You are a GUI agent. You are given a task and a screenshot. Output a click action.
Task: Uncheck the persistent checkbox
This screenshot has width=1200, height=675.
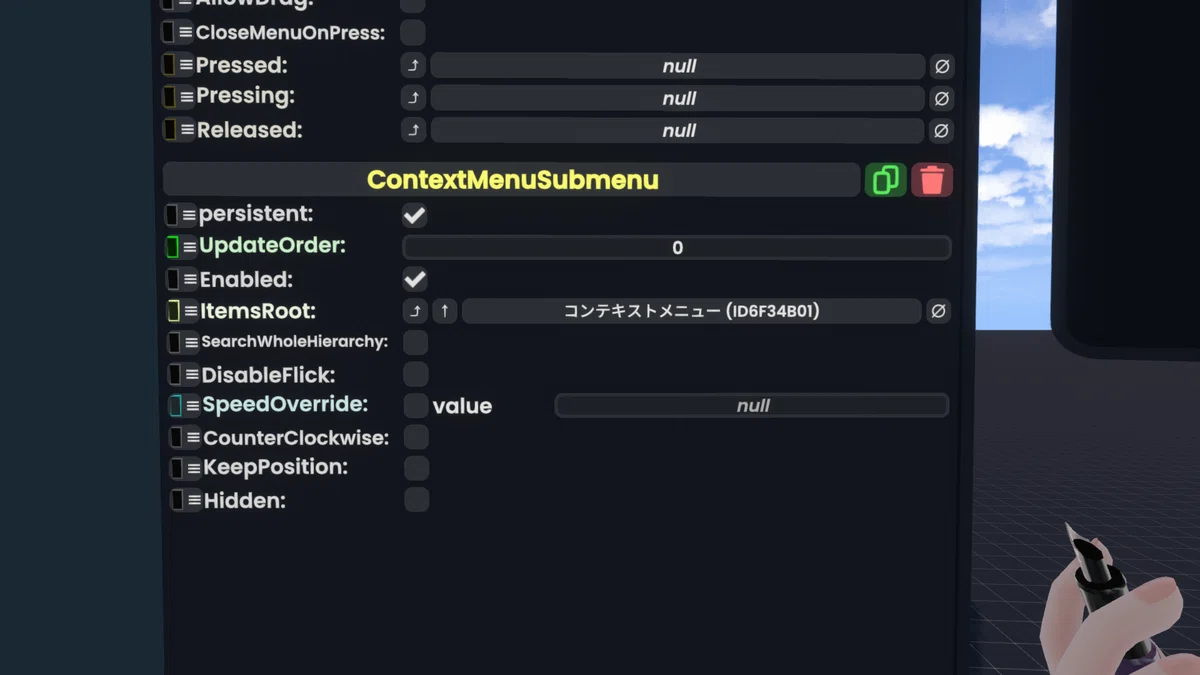pyautogui.click(x=415, y=215)
